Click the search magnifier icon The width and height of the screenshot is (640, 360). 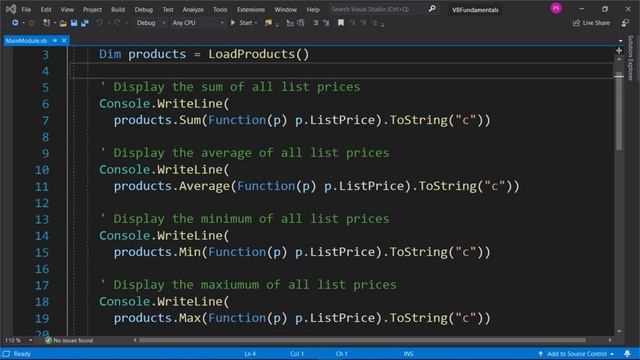(432, 9)
